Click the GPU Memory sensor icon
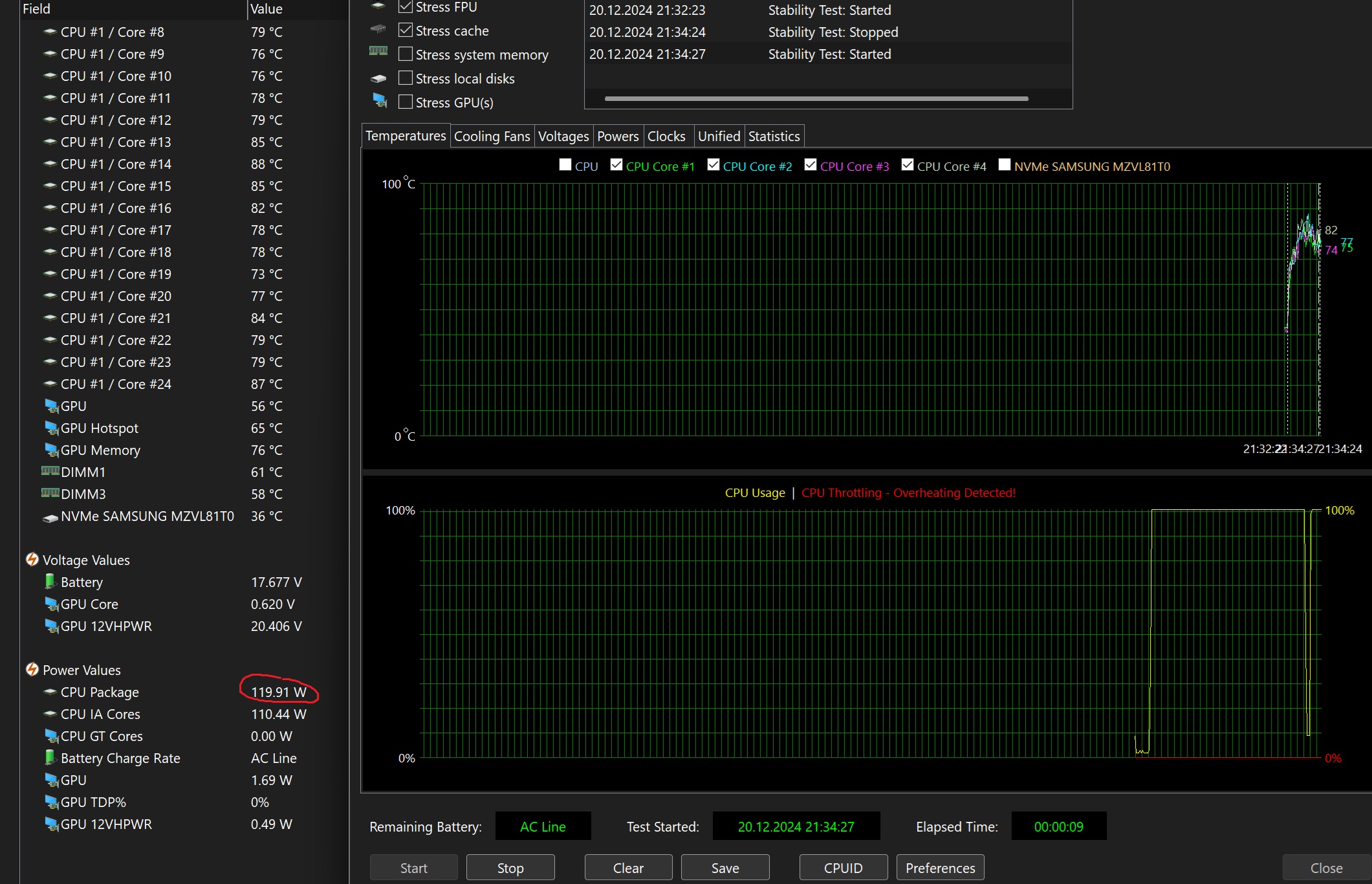The height and width of the screenshot is (884, 1372). [51, 450]
